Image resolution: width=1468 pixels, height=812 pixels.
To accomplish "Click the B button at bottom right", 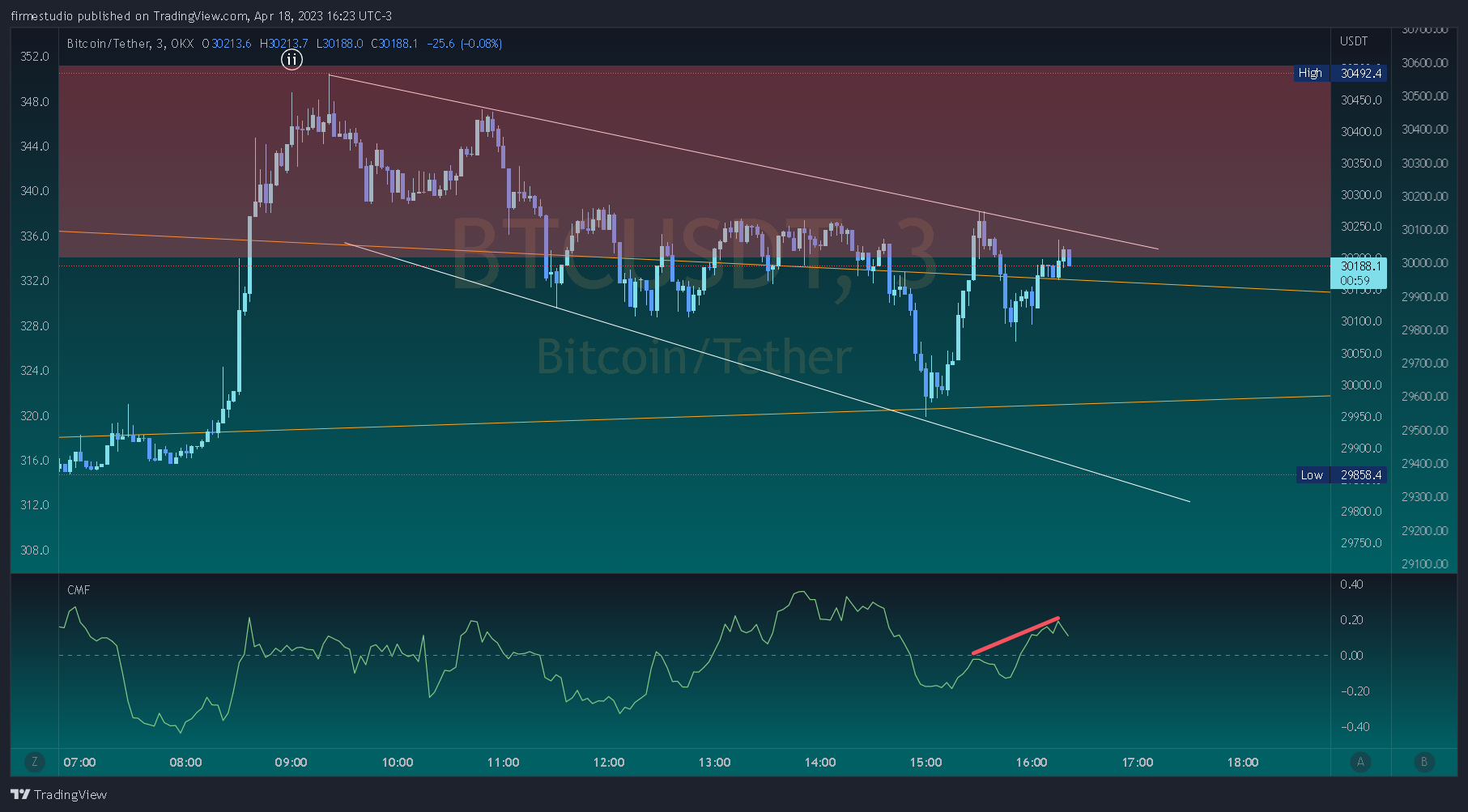I will pyautogui.click(x=1423, y=762).
